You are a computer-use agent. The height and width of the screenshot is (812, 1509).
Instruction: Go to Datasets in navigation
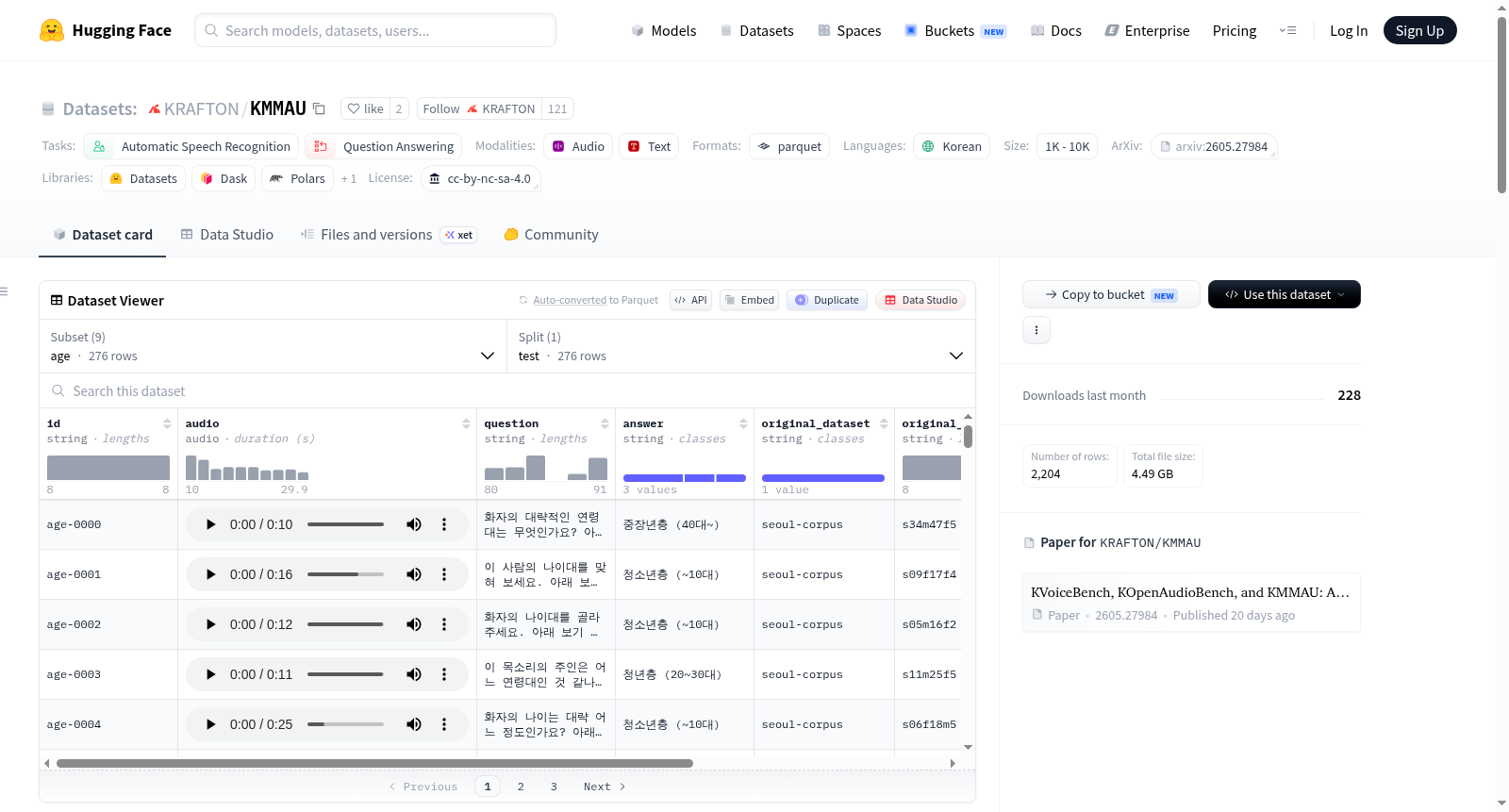click(756, 30)
